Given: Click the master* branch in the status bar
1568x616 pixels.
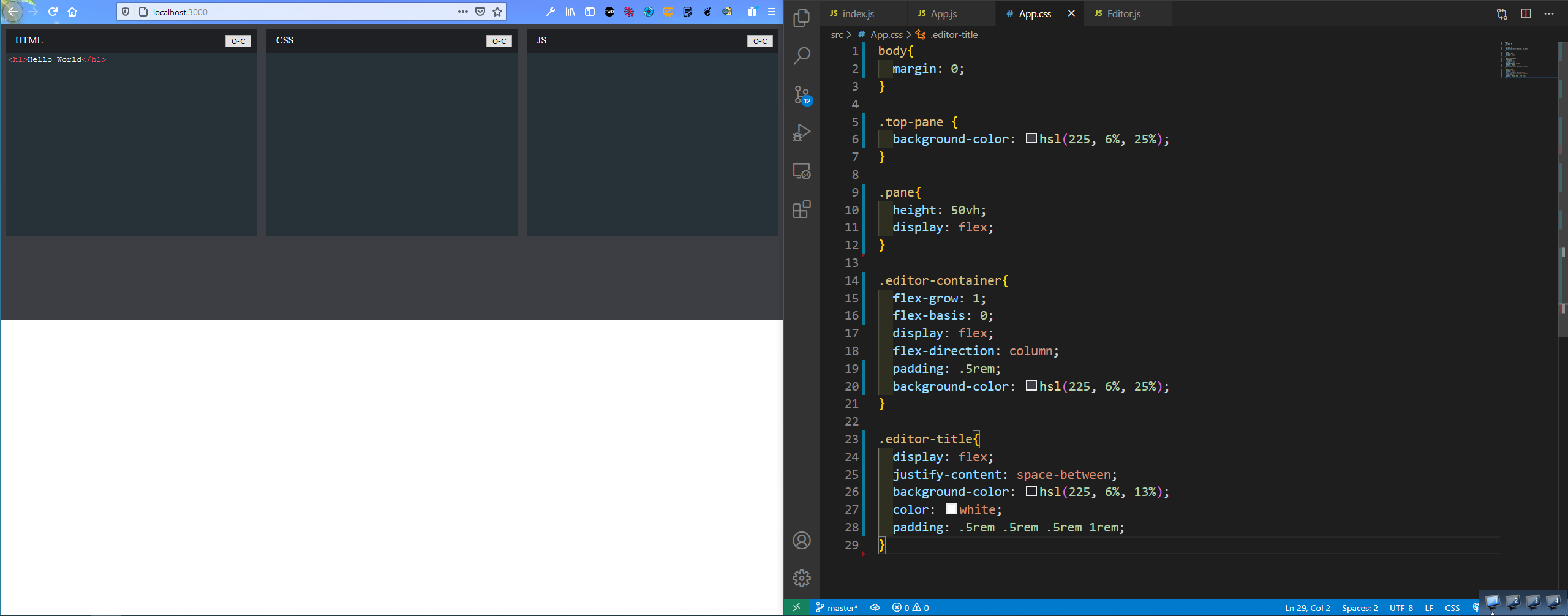Looking at the screenshot, I should [837, 607].
